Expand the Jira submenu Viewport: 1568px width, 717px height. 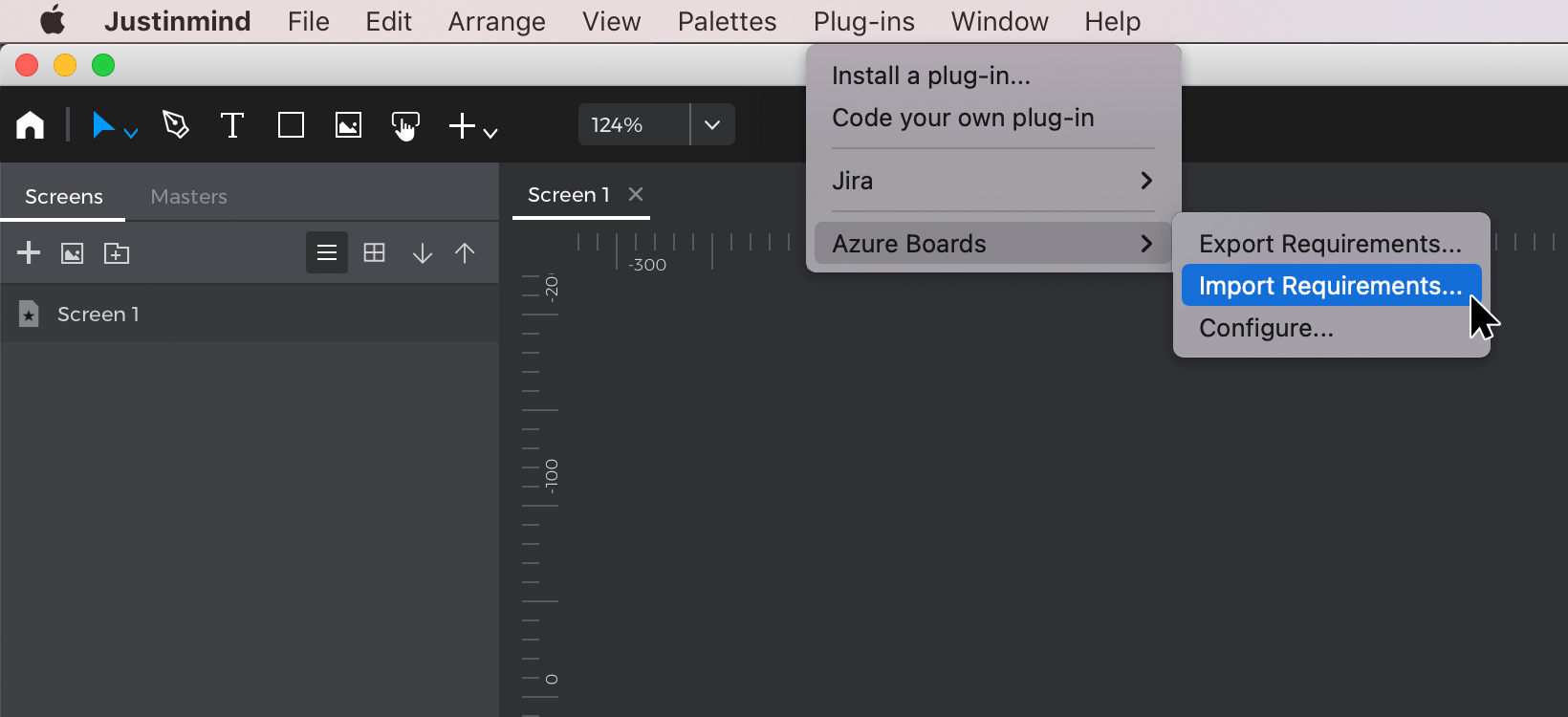pos(992,181)
